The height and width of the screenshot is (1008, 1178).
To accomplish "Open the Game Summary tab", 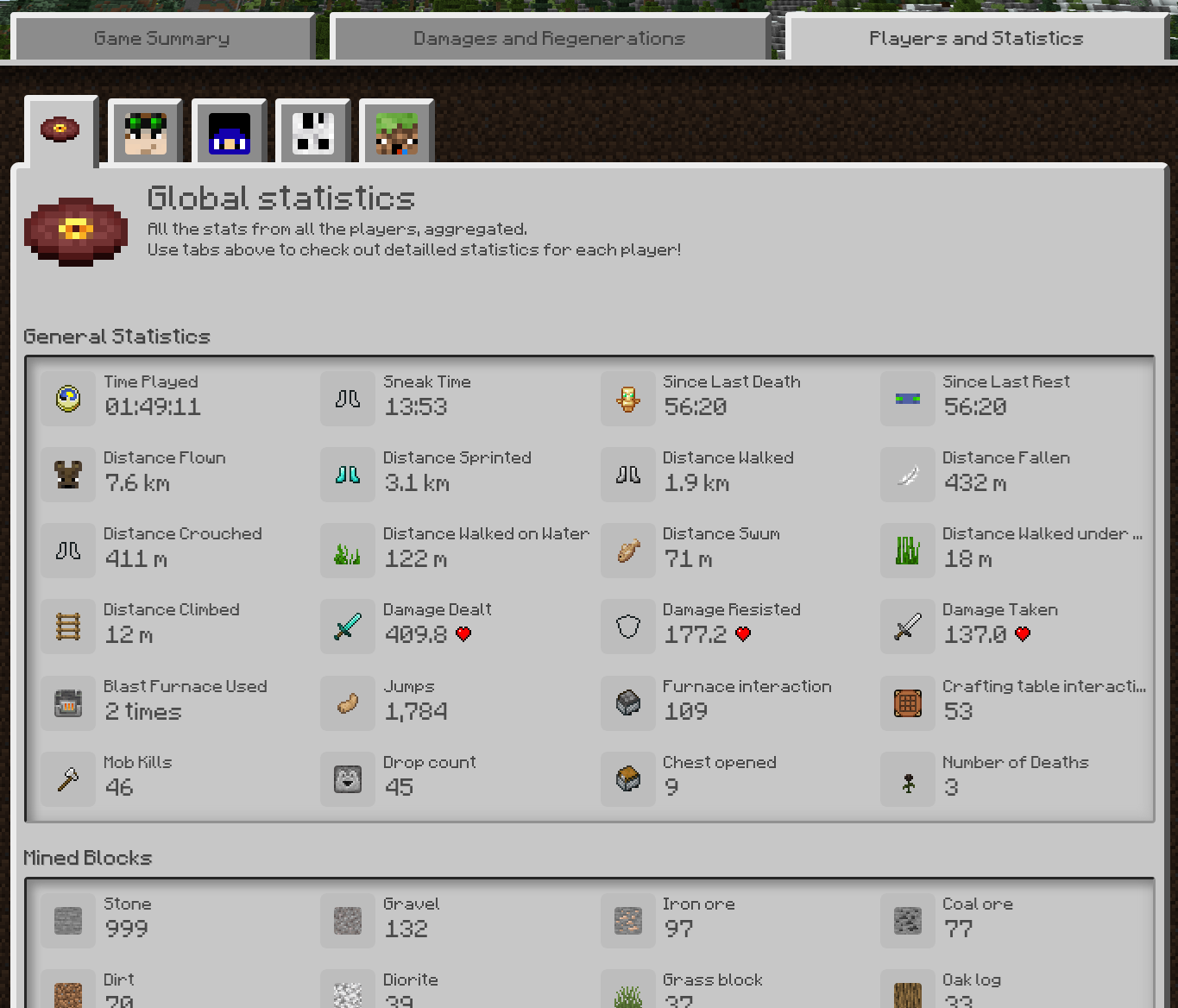I will (x=162, y=39).
